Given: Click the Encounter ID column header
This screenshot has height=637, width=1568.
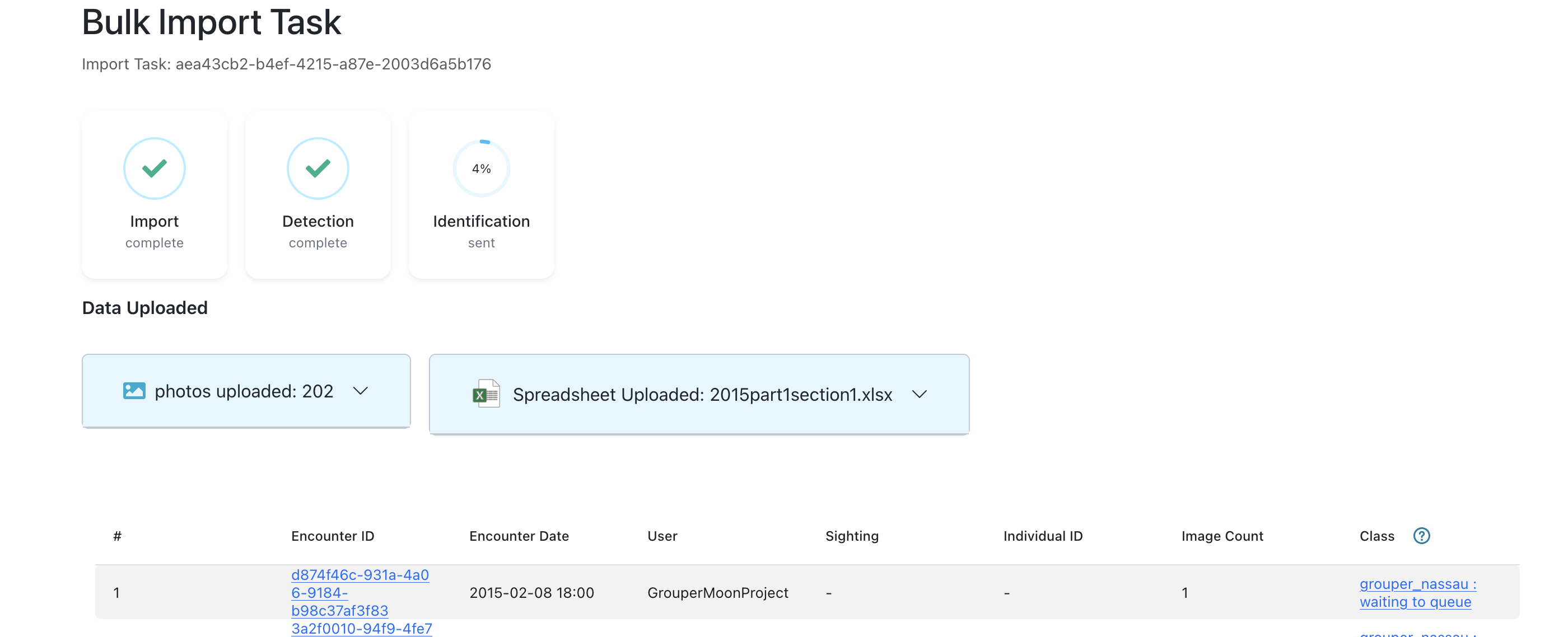Looking at the screenshot, I should [x=332, y=536].
